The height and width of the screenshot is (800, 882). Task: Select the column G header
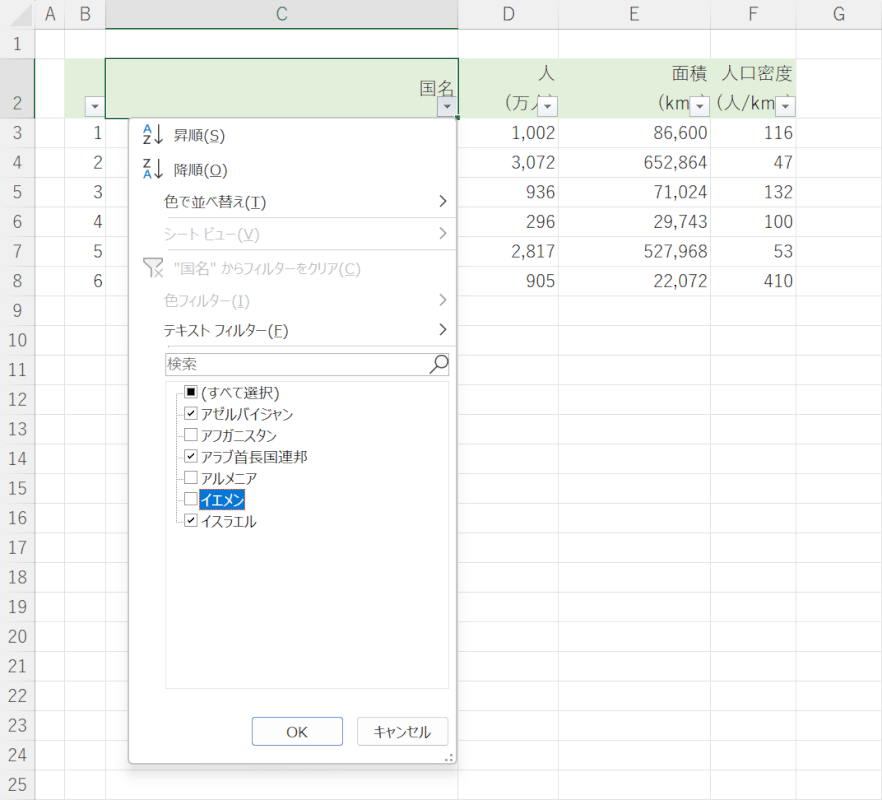point(838,14)
